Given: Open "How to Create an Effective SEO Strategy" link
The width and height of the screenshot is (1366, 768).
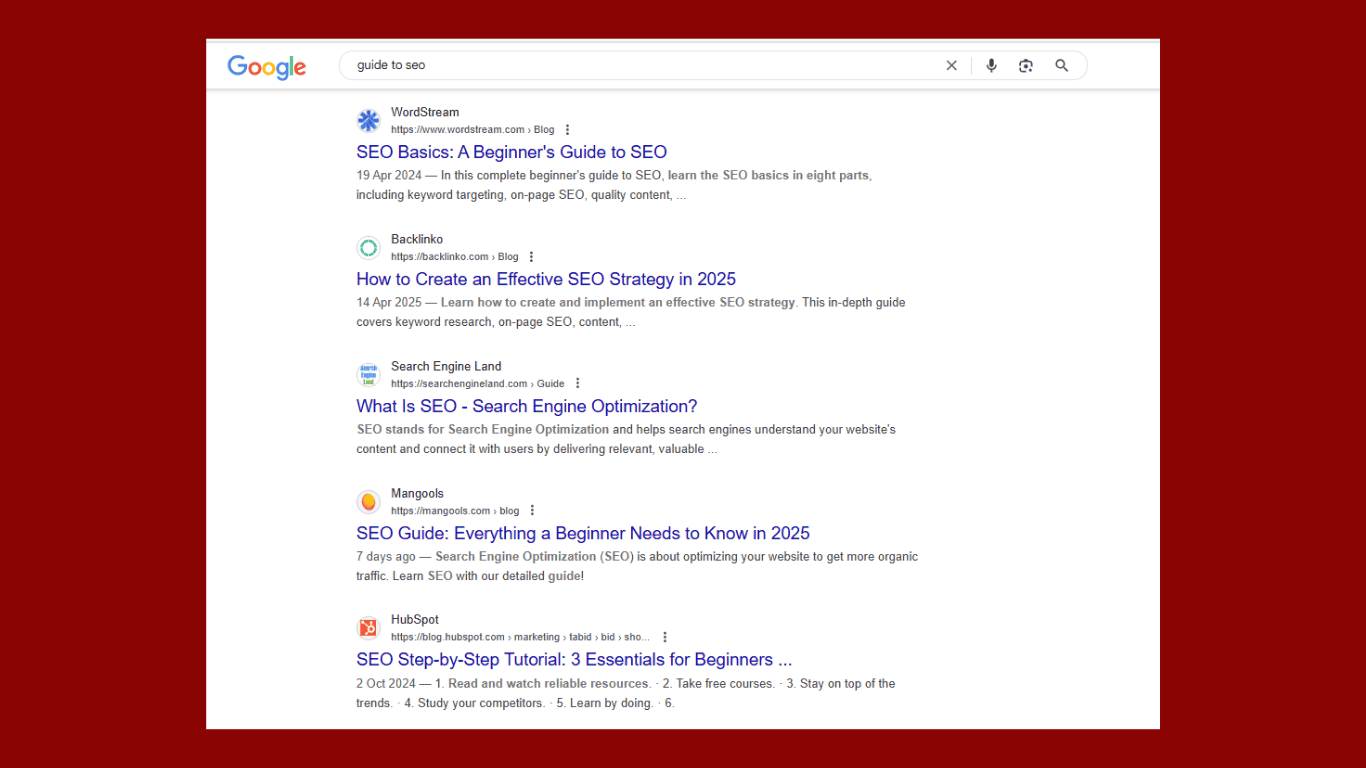Looking at the screenshot, I should pyautogui.click(x=546, y=279).
